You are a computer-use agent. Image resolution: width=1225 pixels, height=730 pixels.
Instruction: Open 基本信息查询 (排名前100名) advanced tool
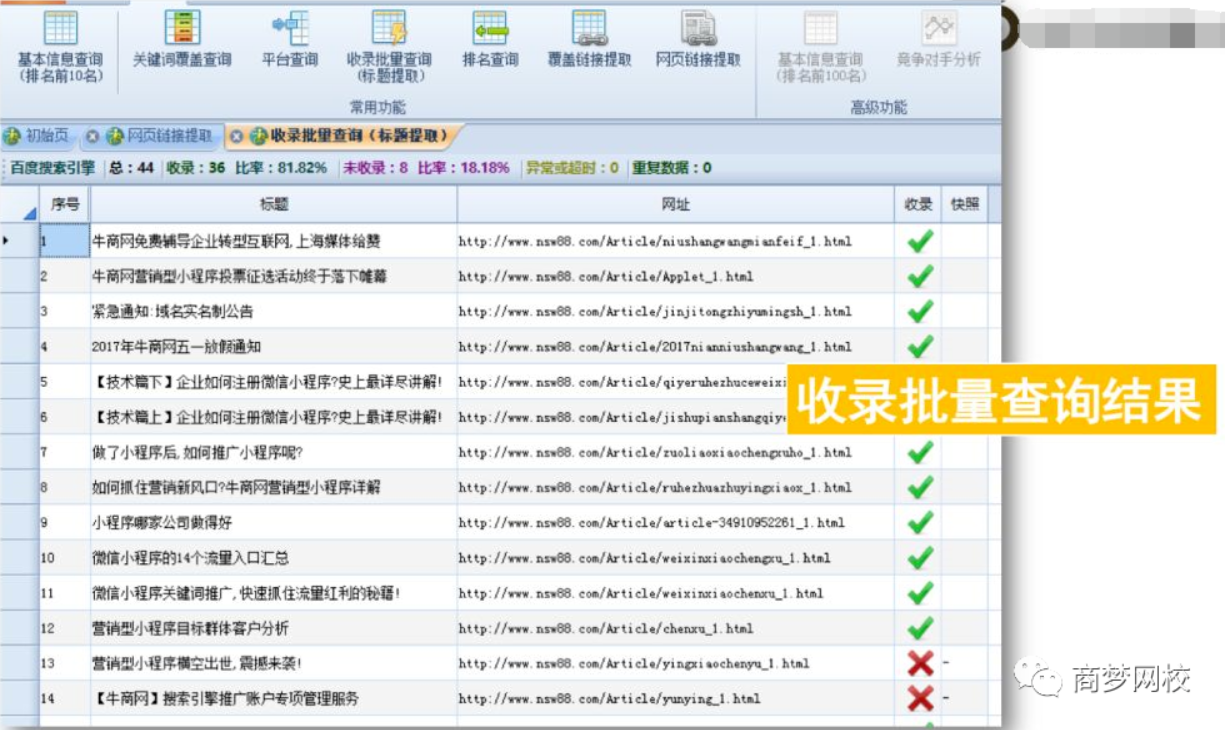point(821,46)
